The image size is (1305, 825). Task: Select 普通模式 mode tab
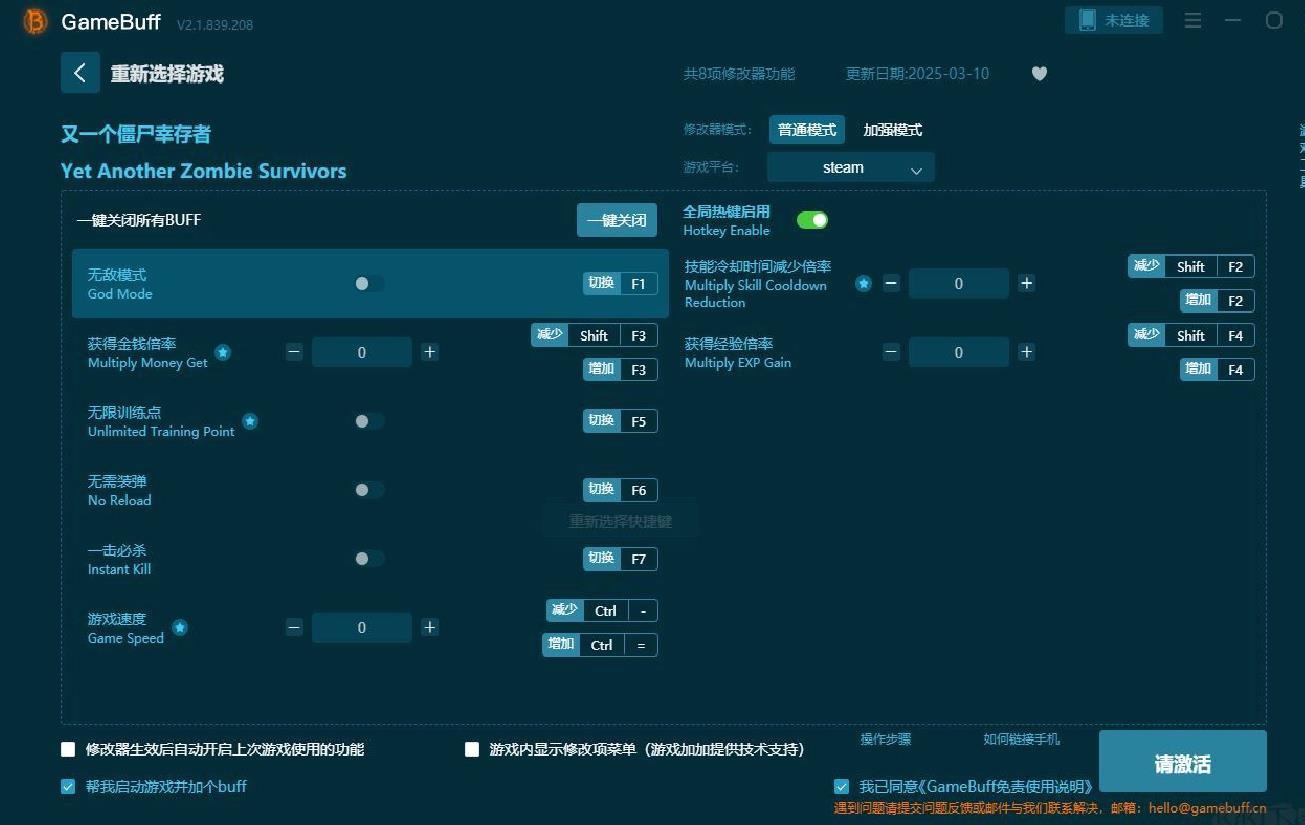(807, 130)
